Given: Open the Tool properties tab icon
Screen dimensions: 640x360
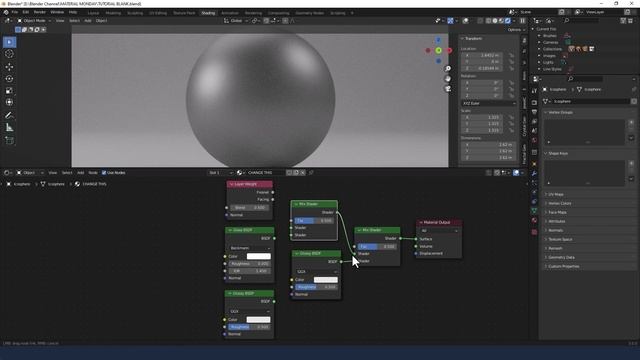Looking at the screenshot, I should tap(534, 91).
